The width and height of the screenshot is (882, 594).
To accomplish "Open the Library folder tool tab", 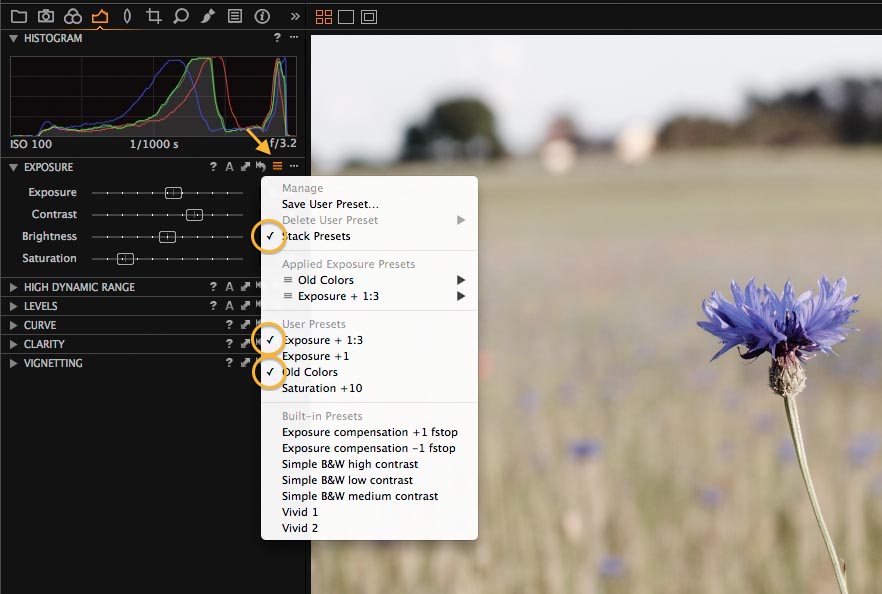I will pyautogui.click(x=19, y=16).
